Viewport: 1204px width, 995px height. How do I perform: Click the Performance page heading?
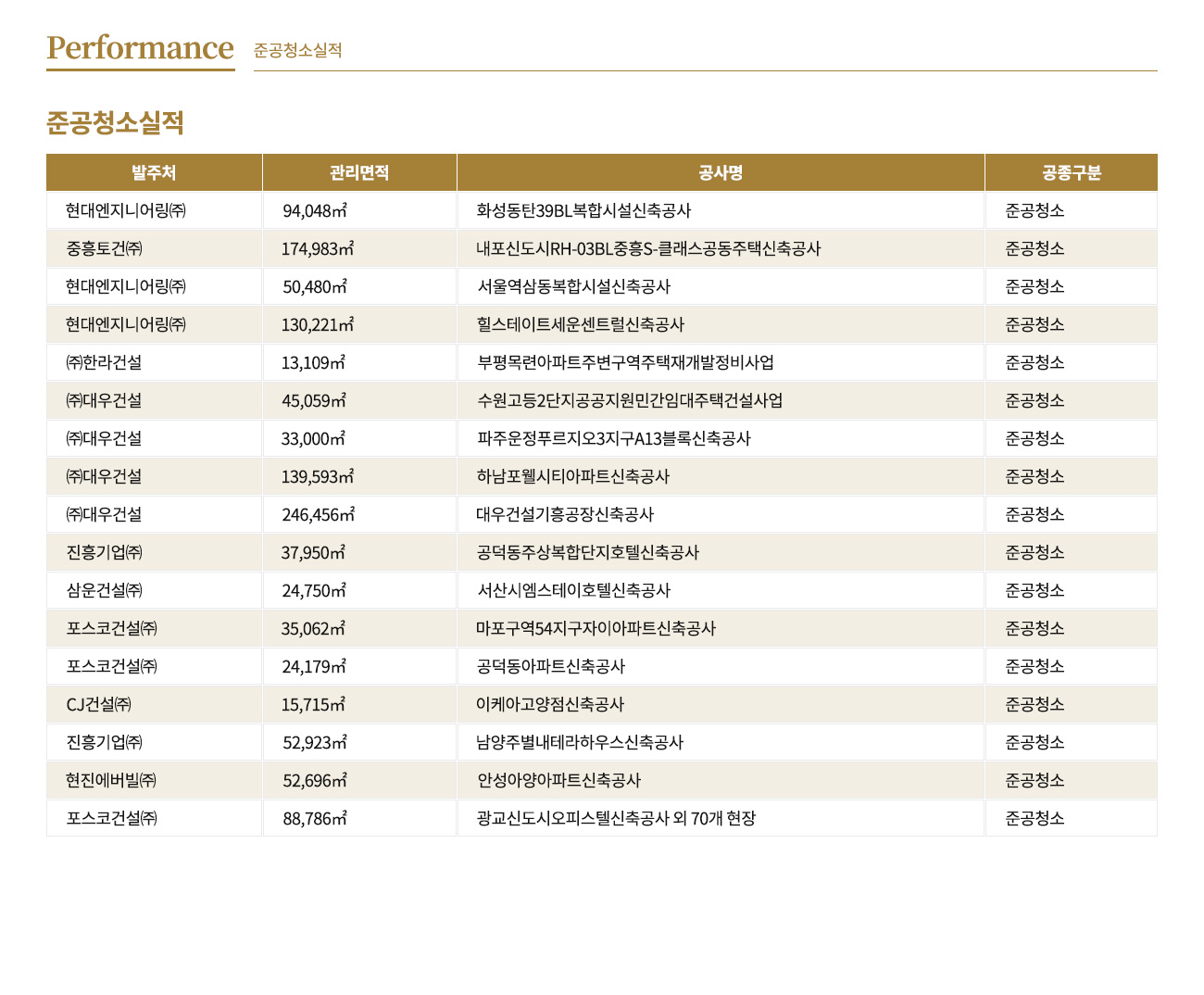[140, 48]
